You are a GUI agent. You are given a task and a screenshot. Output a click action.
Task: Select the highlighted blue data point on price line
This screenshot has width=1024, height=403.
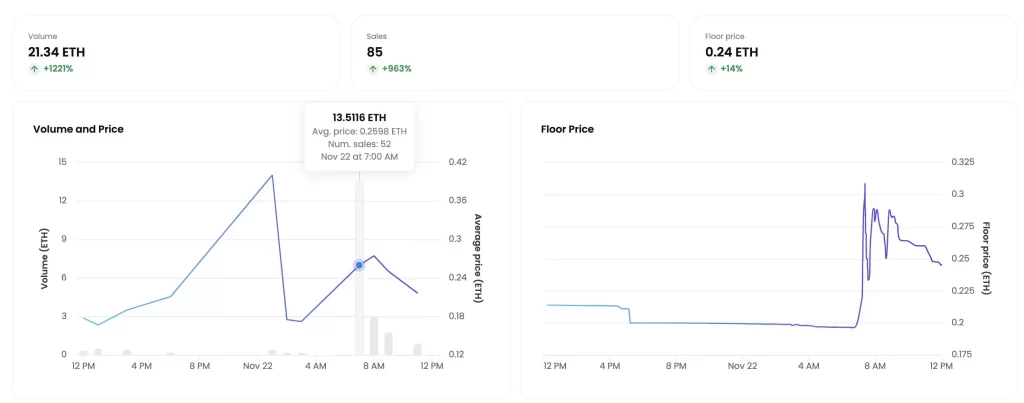(x=359, y=265)
